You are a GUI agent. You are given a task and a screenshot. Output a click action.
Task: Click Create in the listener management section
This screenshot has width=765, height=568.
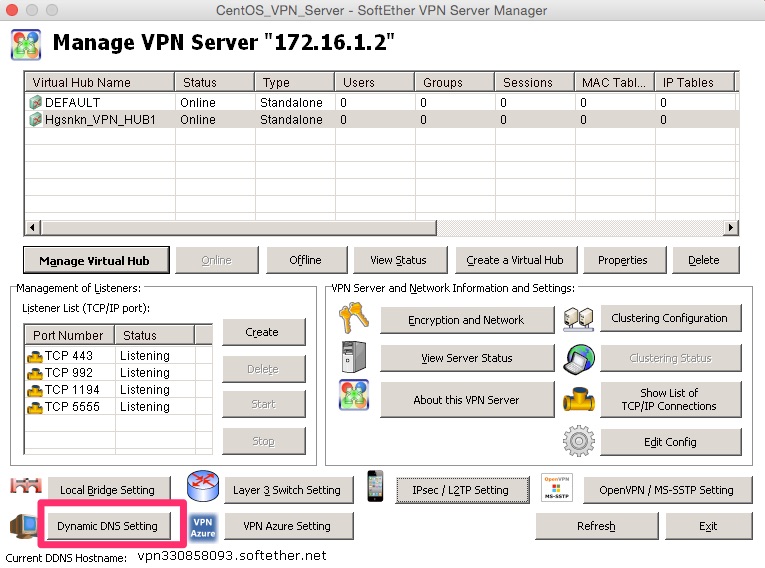[263, 332]
